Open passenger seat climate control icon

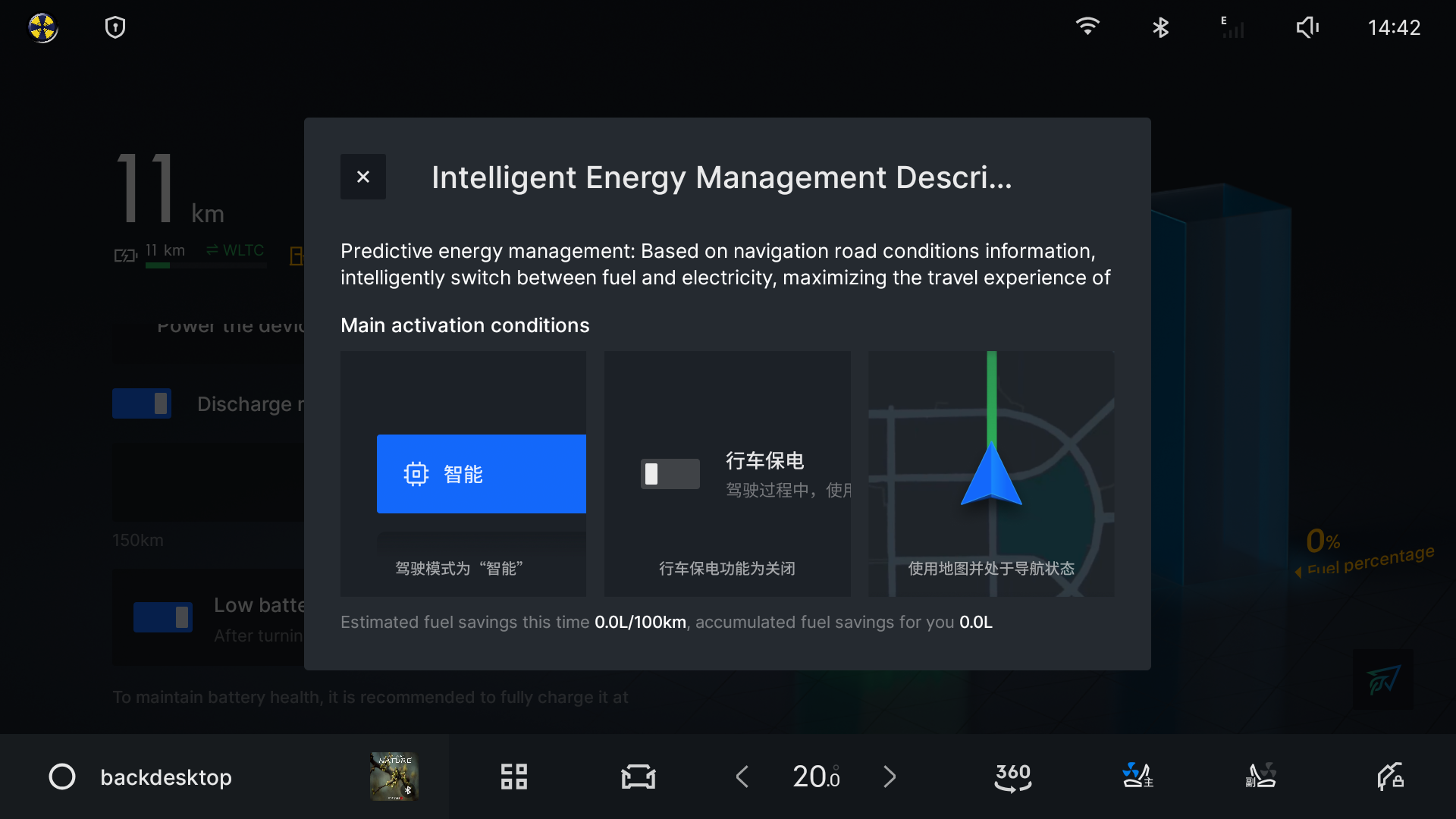click(x=1261, y=777)
